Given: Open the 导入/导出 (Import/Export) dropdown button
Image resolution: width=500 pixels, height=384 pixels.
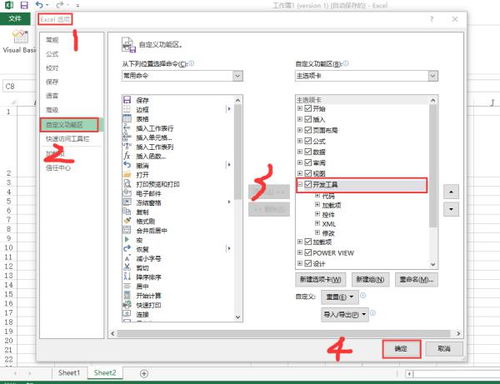Looking at the screenshot, I should [345, 314].
